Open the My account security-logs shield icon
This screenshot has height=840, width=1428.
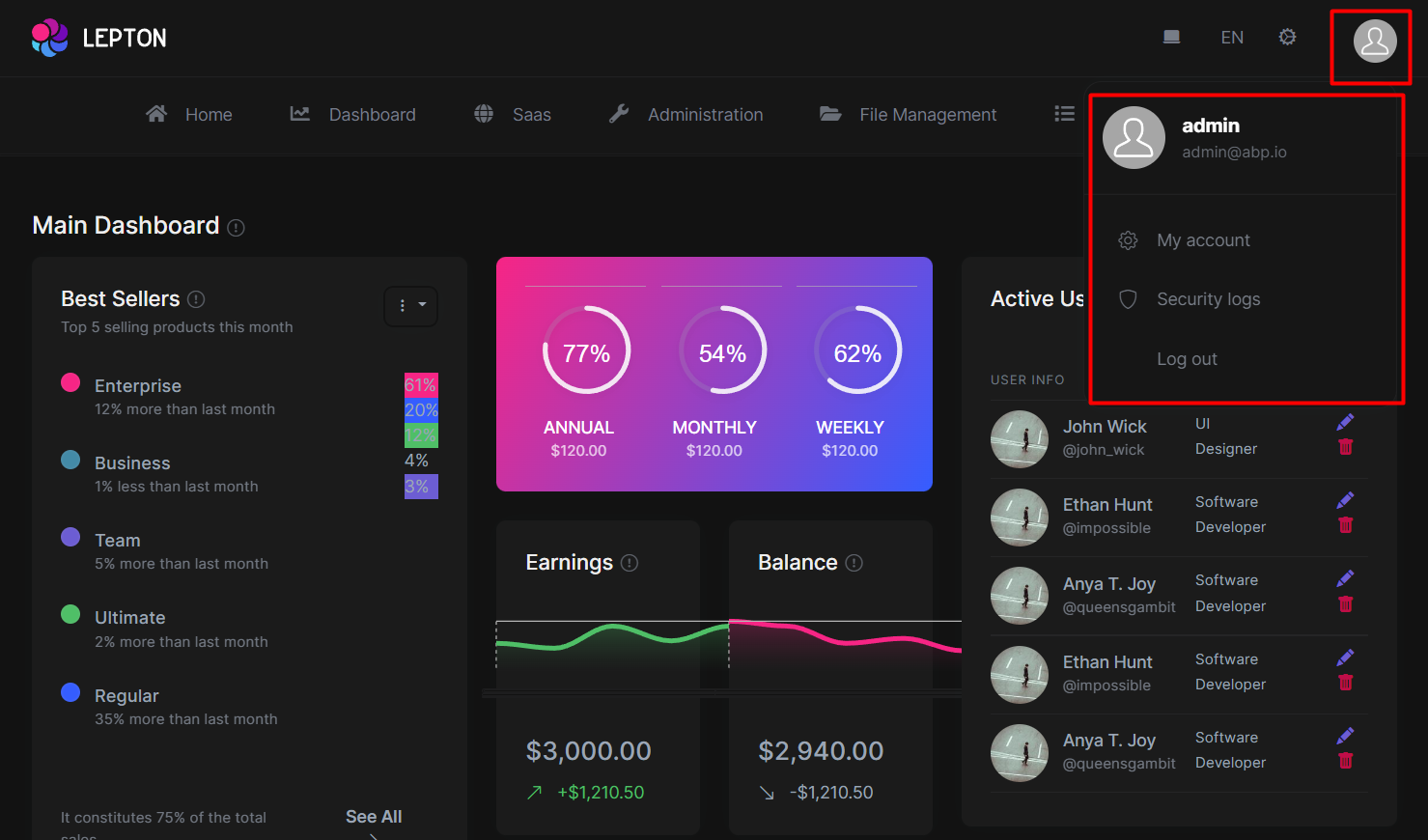(x=1128, y=299)
